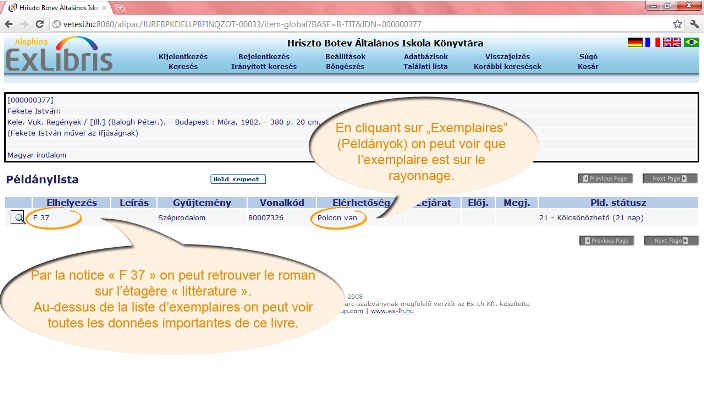Click the browser address bar

359,24
